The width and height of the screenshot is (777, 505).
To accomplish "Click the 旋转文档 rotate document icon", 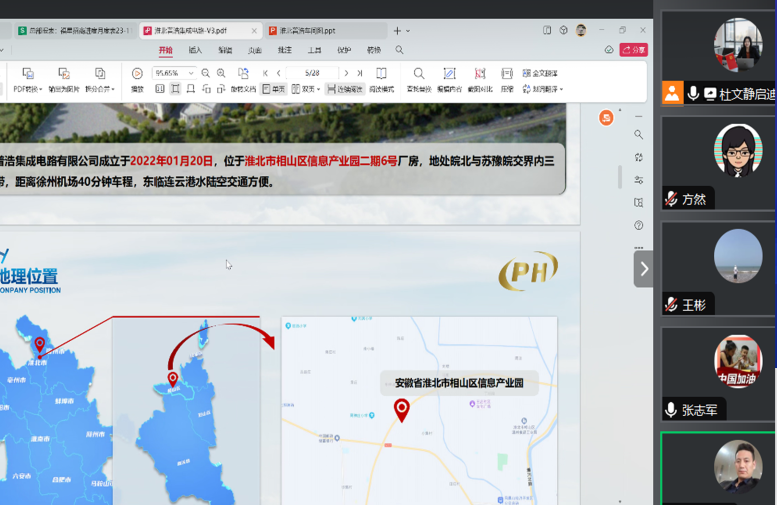I will pos(243,73).
